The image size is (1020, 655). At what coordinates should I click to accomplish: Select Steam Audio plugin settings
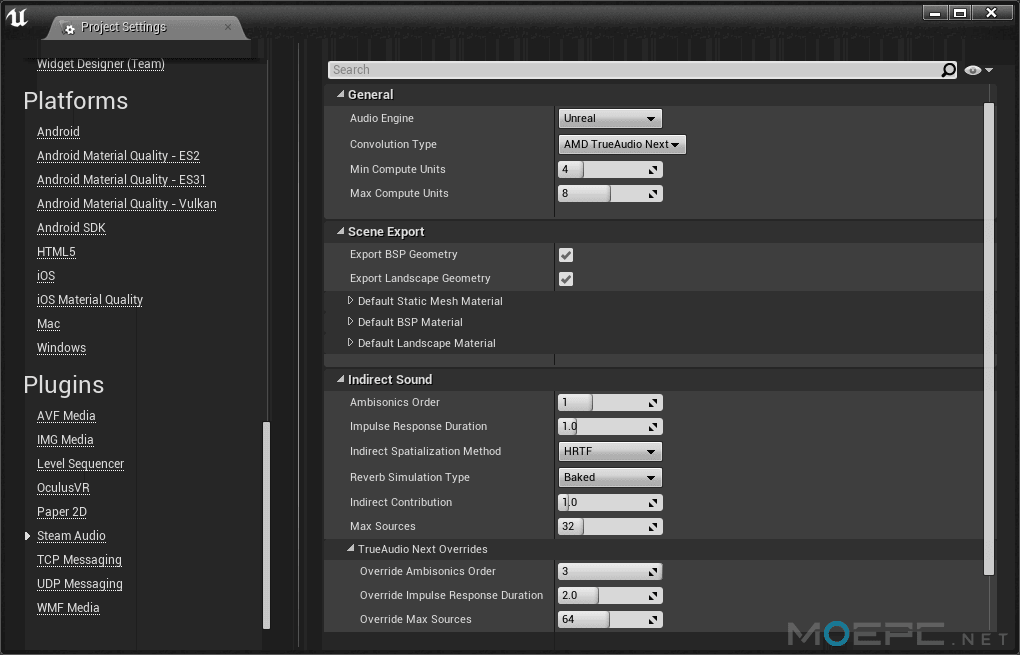point(72,537)
